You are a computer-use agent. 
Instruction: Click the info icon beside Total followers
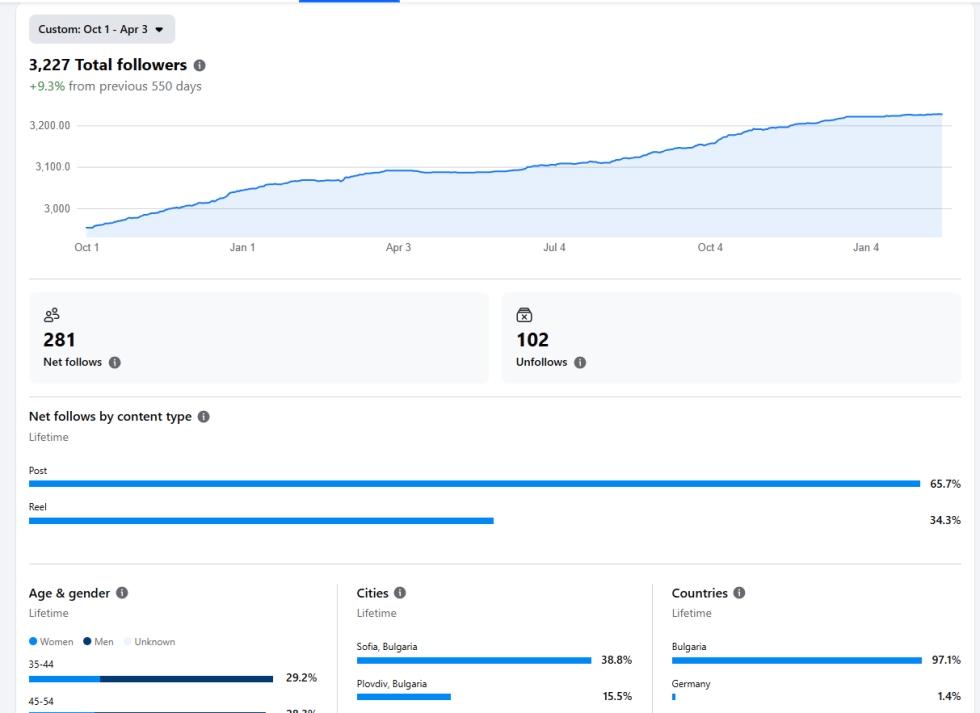click(x=199, y=65)
